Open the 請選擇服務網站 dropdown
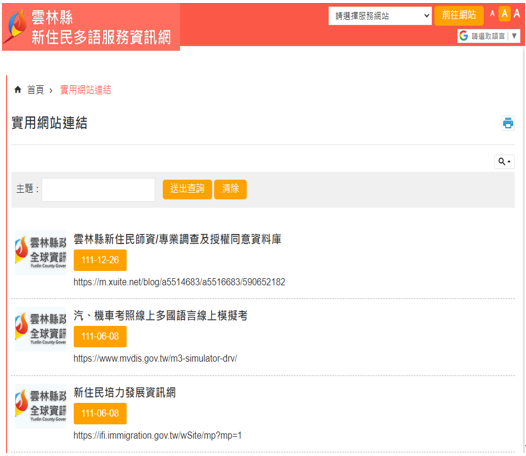Viewport: 526px width, 456px height. [x=380, y=16]
